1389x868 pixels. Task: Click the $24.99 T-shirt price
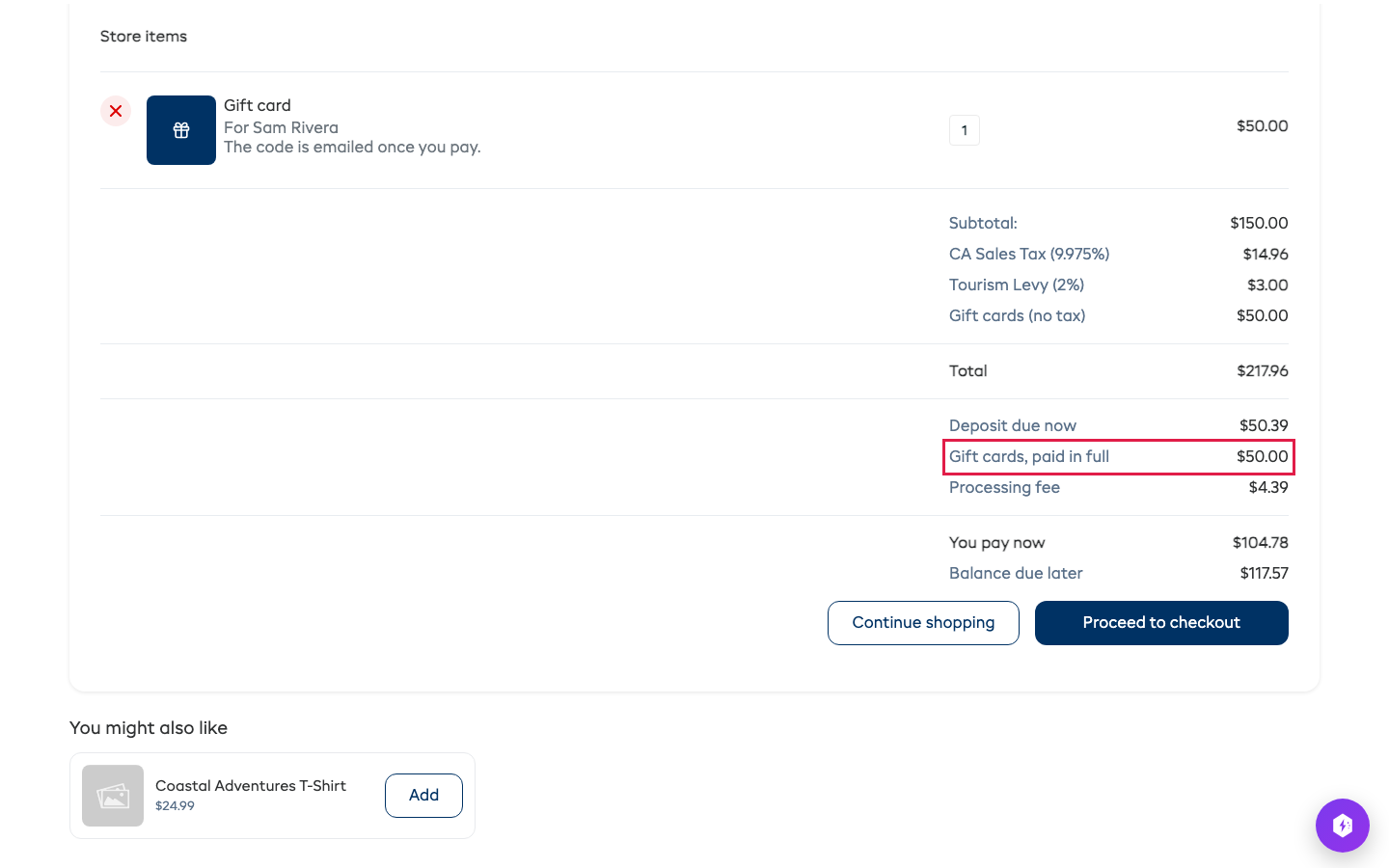pos(175,806)
